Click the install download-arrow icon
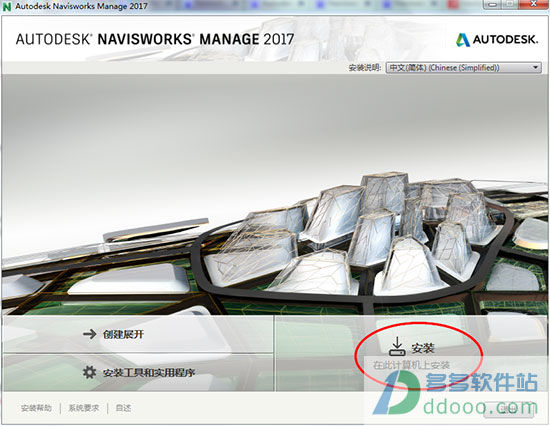Viewport: 550px width, 426px height. point(397,347)
